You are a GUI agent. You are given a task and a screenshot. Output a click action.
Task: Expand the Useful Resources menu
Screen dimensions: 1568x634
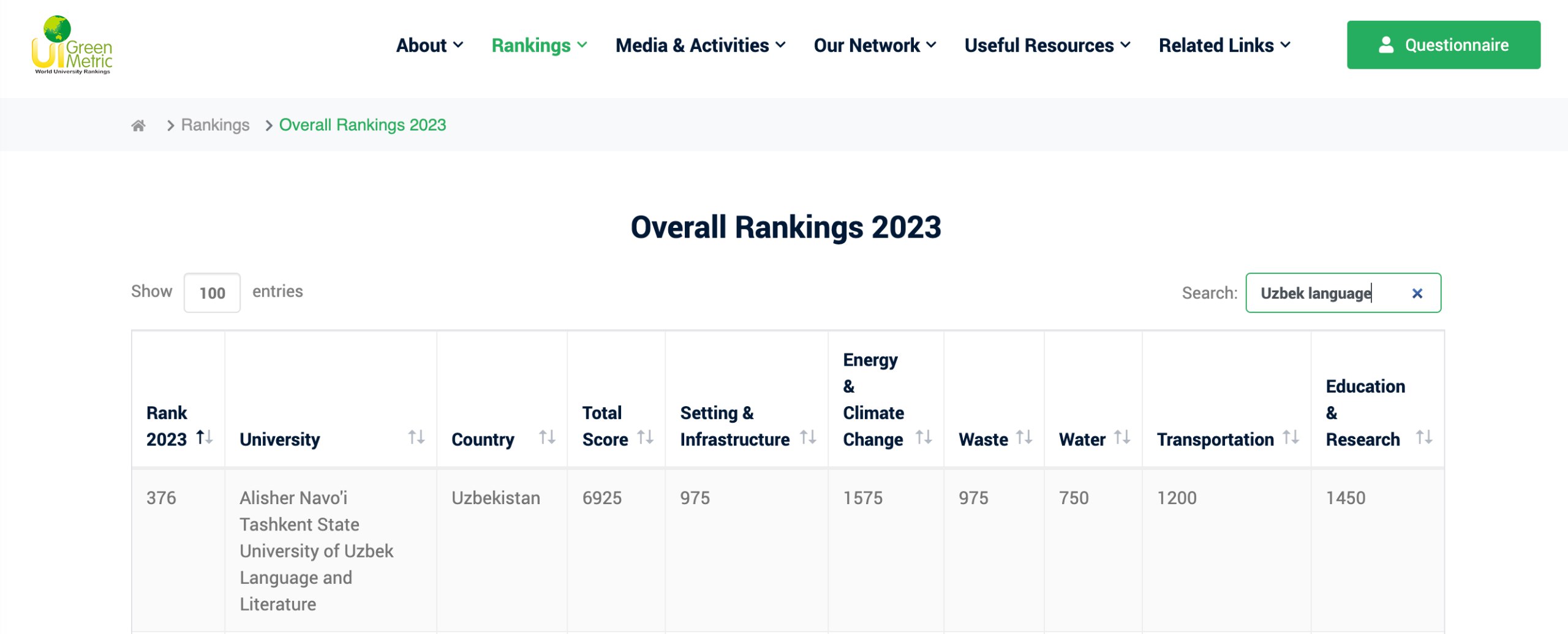[x=1047, y=45]
